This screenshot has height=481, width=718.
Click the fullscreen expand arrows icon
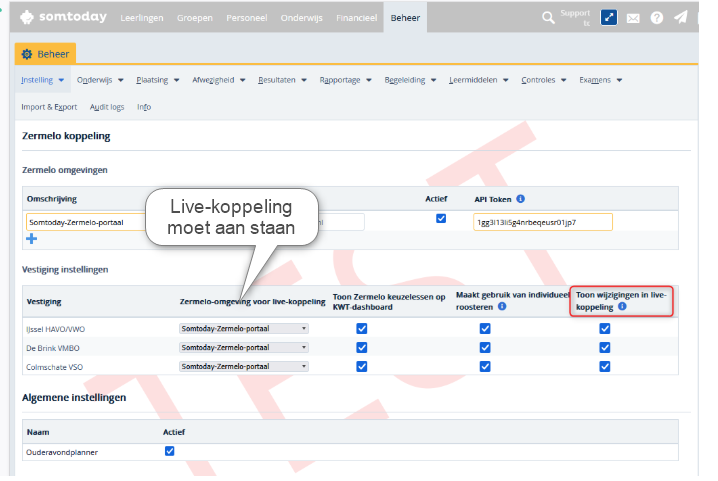[609, 18]
